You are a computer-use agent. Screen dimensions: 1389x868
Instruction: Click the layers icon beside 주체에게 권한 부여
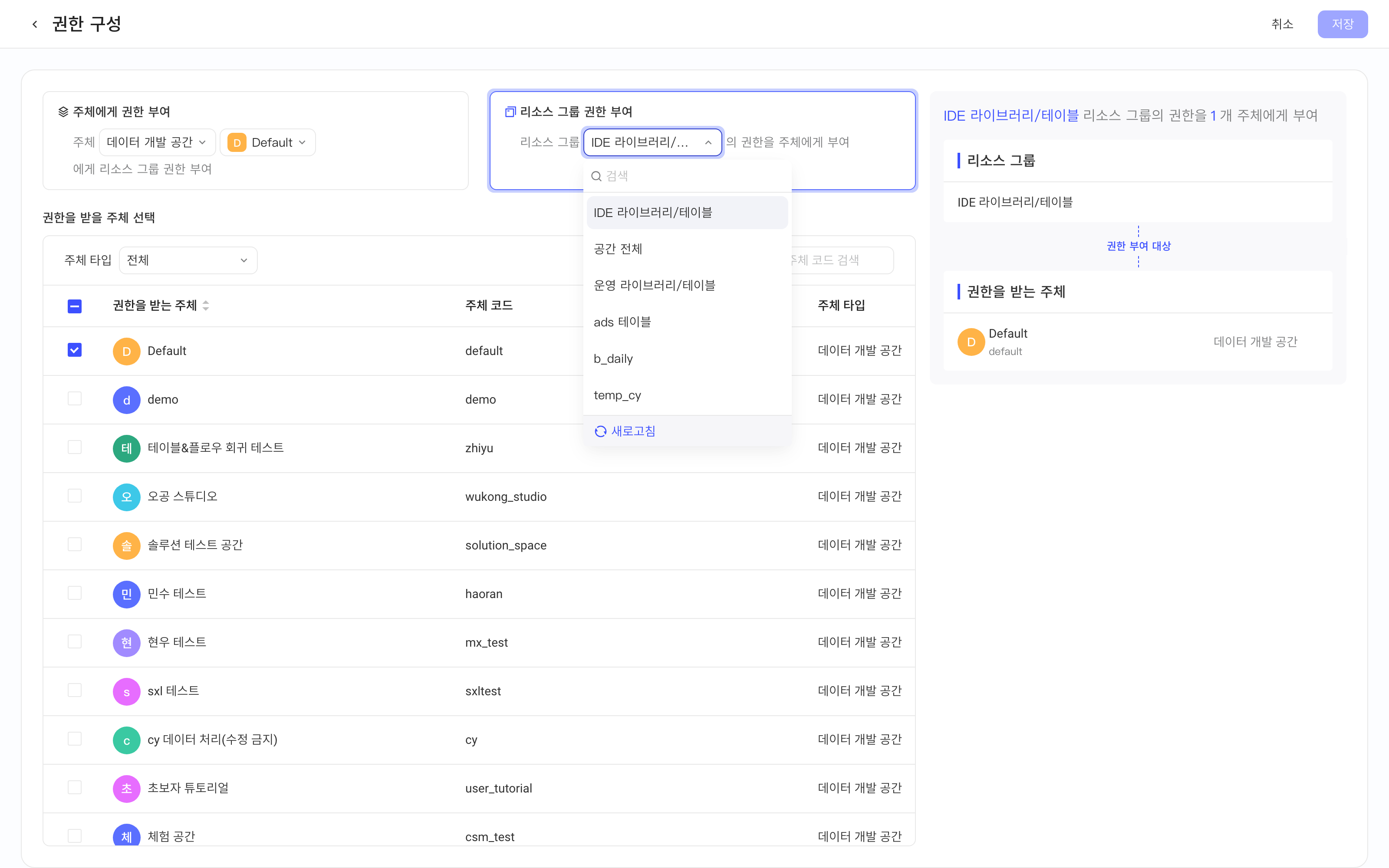63,112
